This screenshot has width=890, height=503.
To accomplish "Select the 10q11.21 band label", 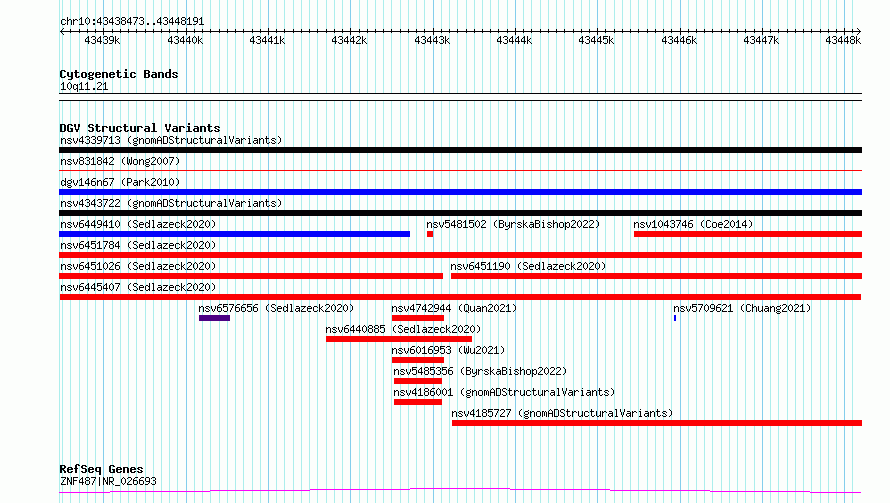I will [x=84, y=87].
